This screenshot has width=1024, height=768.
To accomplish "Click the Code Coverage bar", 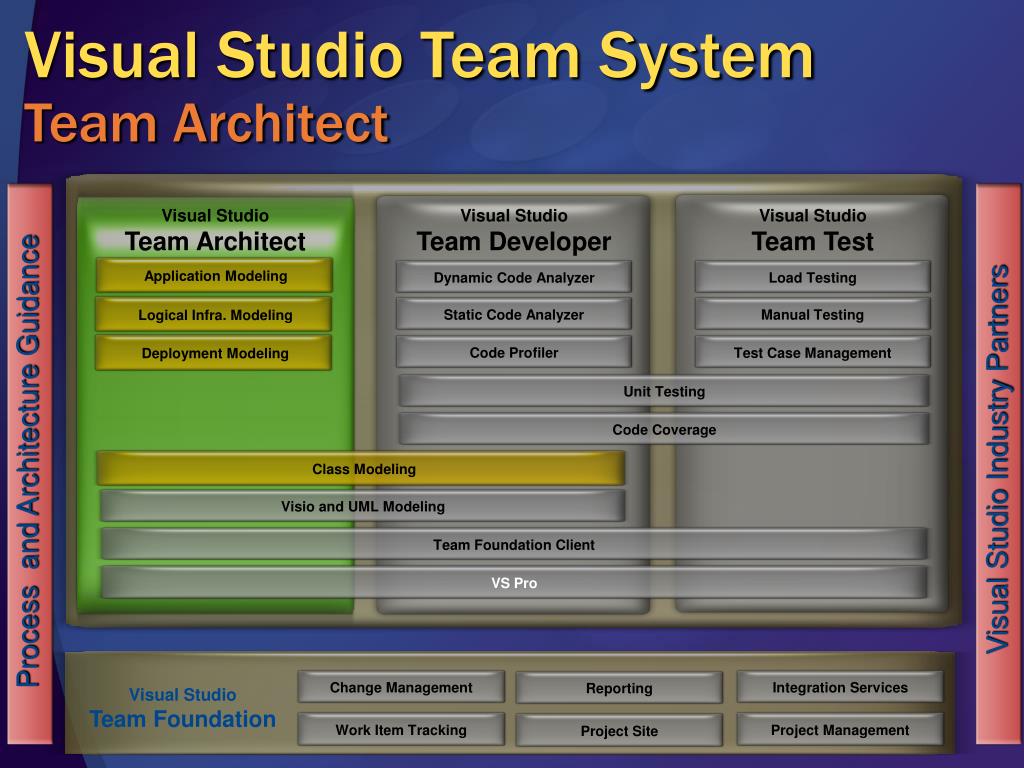I will [x=664, y=429].
